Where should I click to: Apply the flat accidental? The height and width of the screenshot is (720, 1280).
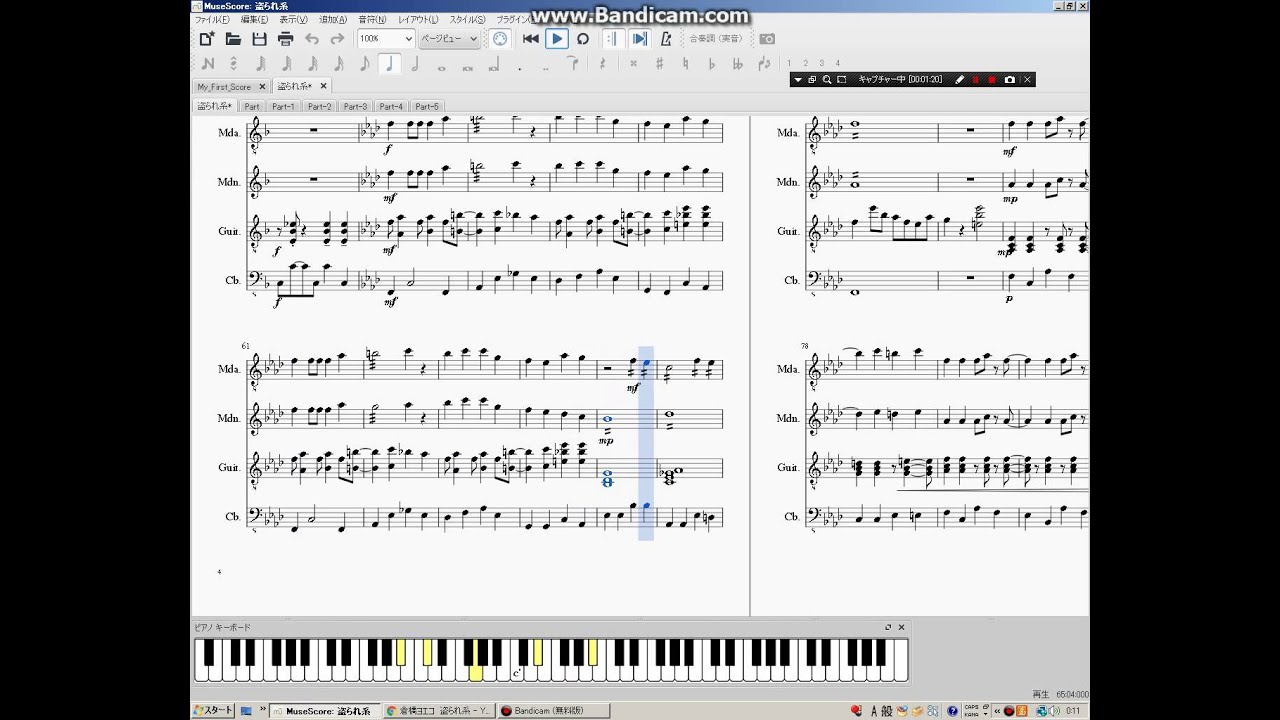click(711, 64)
